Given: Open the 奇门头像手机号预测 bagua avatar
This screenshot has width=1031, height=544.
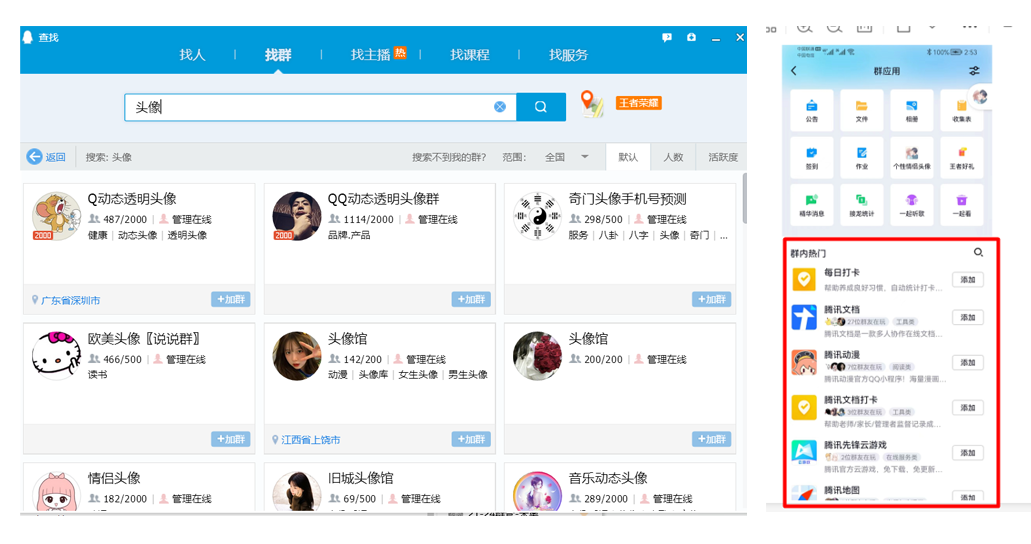Looking at the screenshot, I should point(537,216).
